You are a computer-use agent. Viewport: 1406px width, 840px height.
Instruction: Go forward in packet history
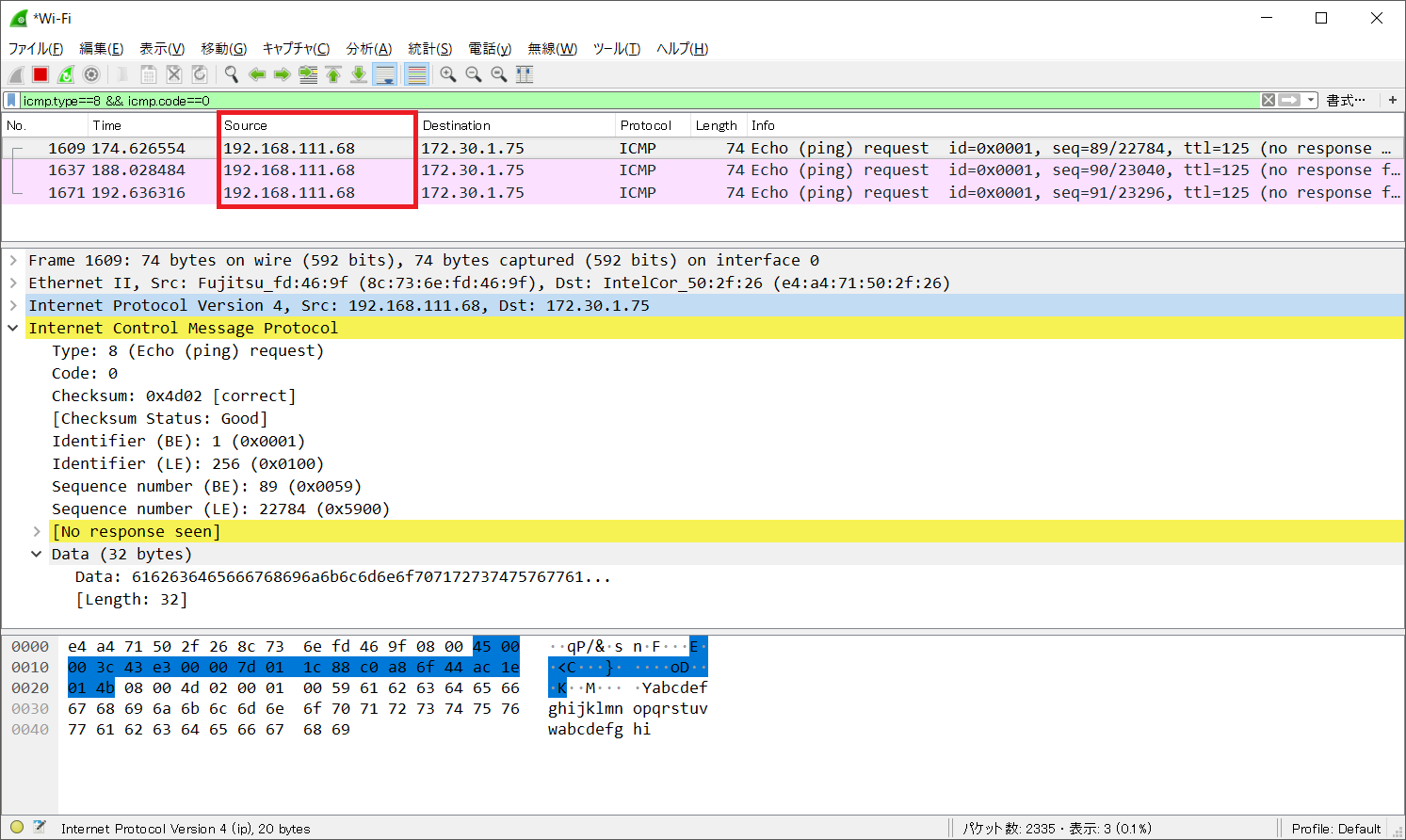(x=282, y=74)
